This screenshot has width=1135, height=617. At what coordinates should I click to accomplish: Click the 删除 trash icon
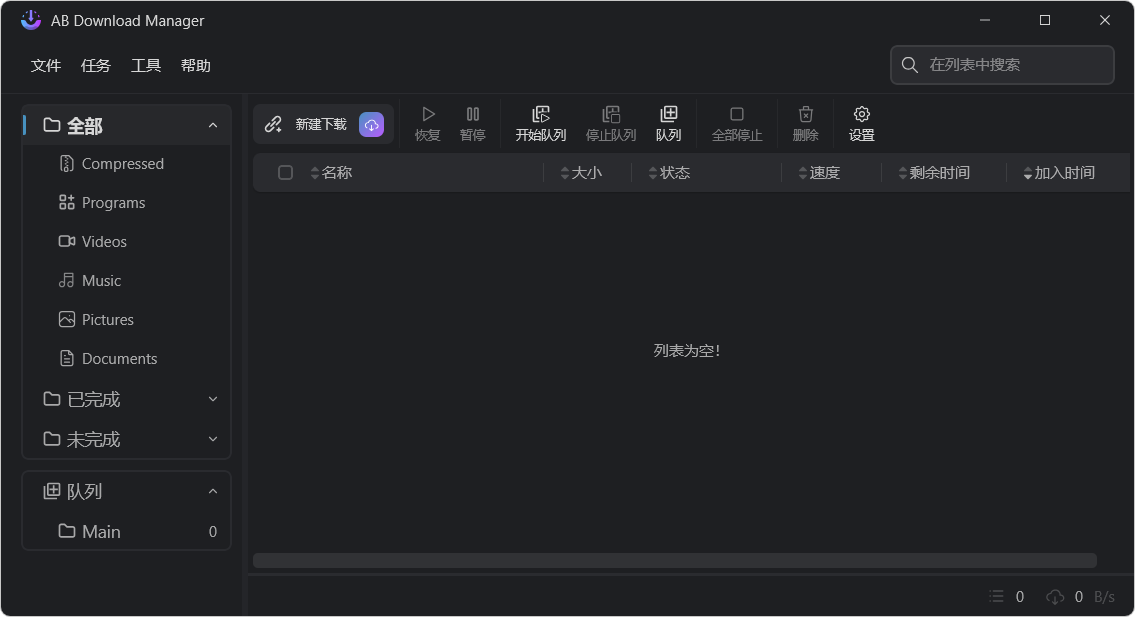(x=806, y=114)
